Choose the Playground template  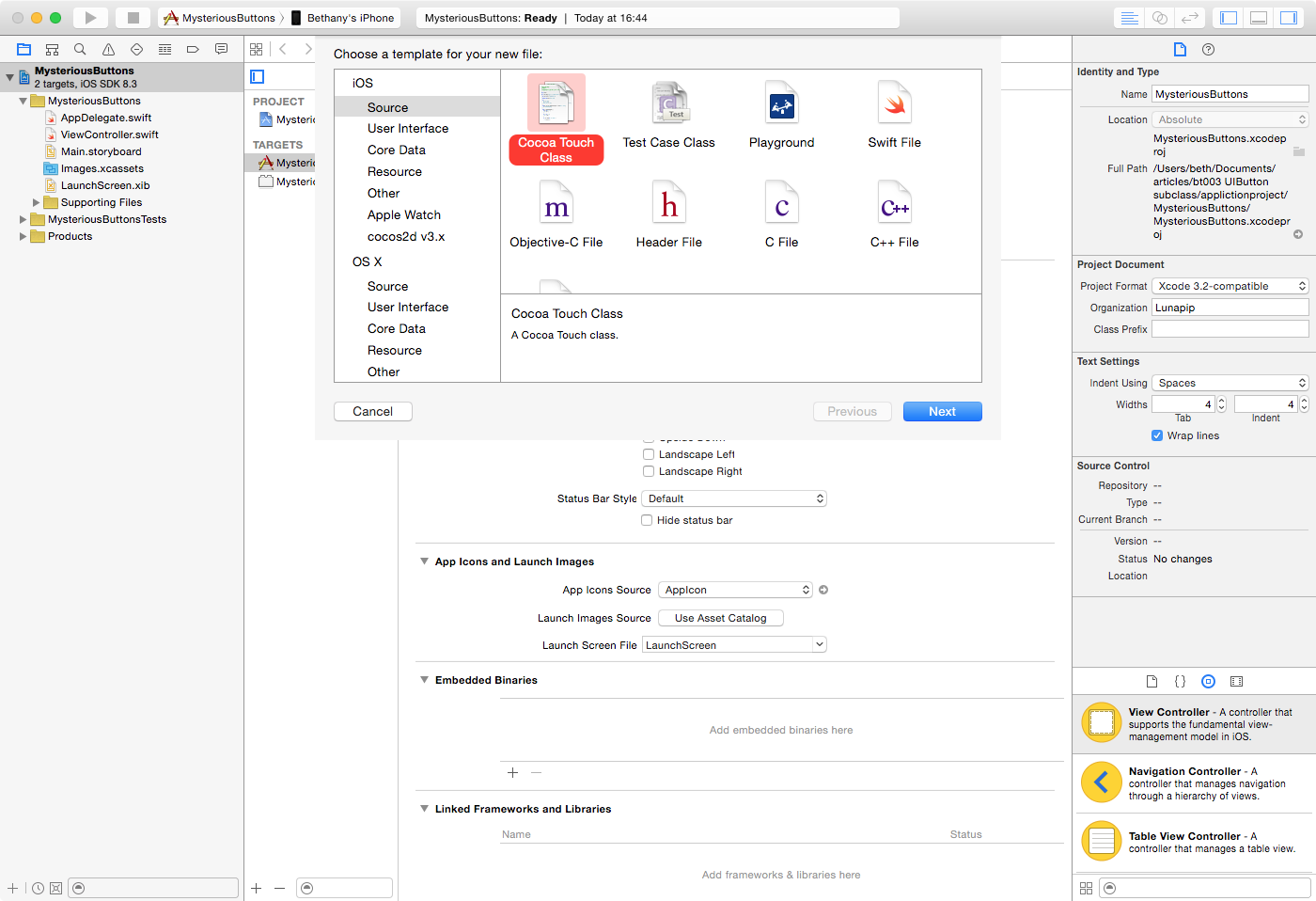coord(782,116)
